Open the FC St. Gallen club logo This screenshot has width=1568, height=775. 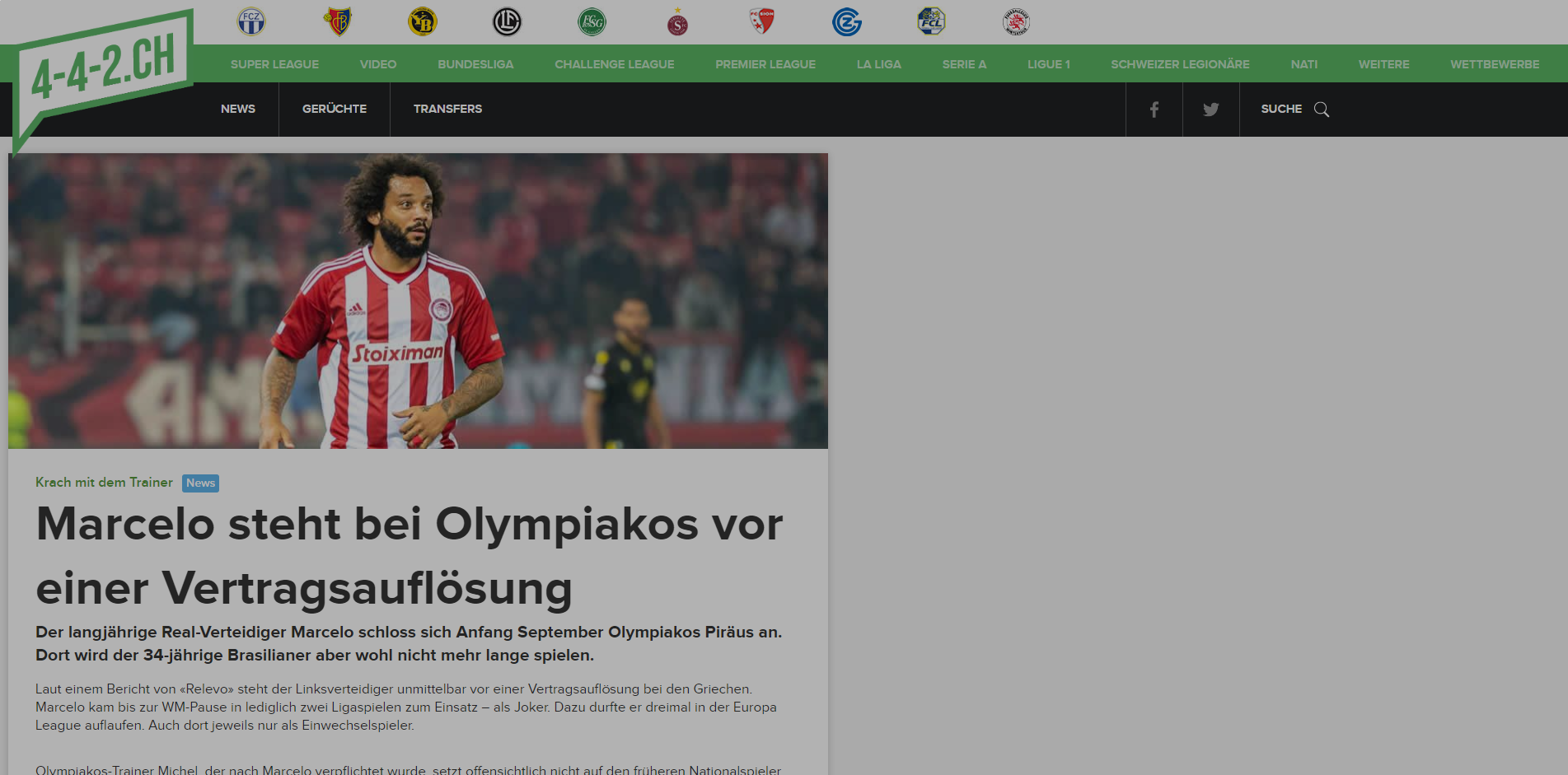pos(592,21)
